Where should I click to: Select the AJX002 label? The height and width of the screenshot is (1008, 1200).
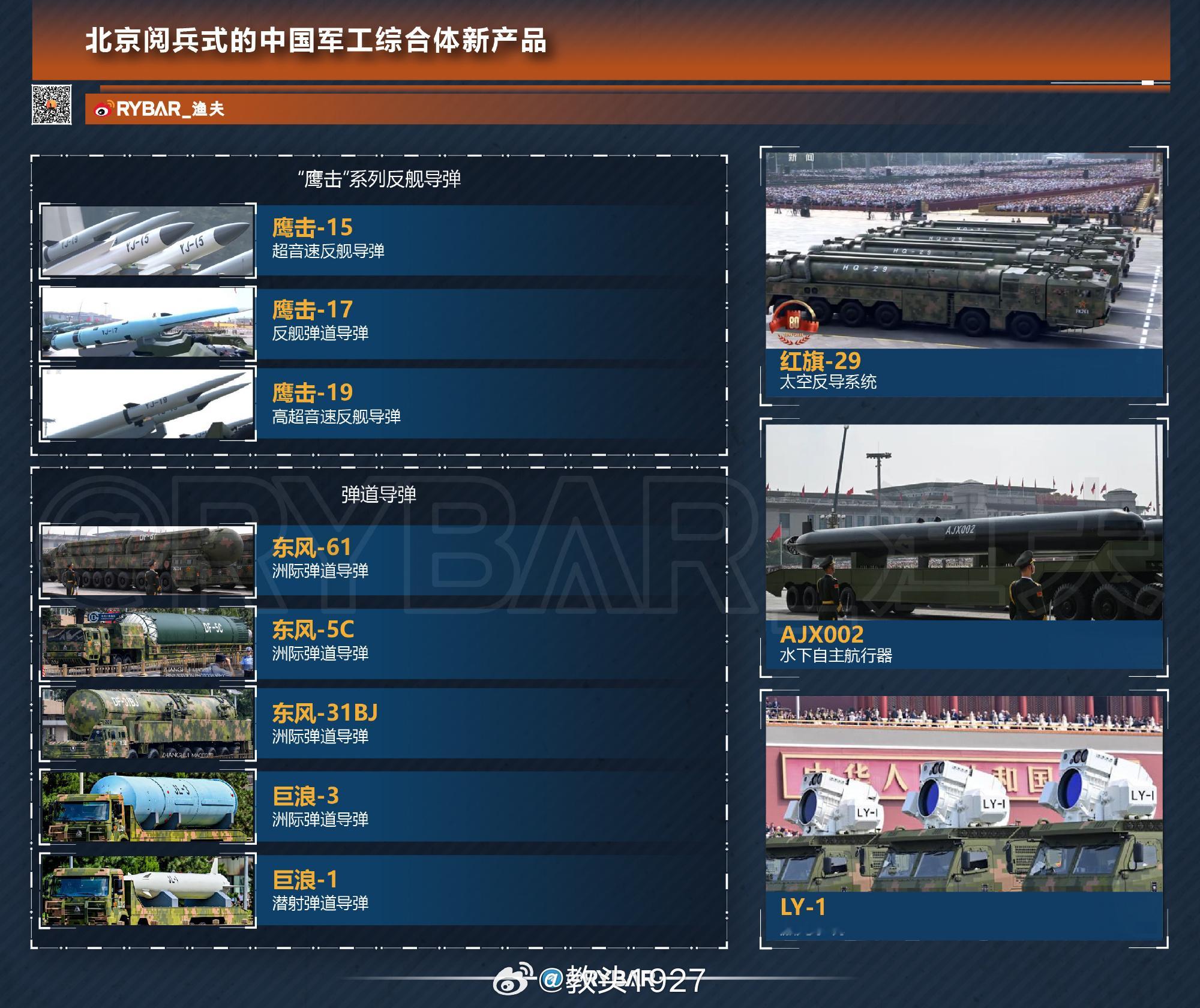[821, 634]
